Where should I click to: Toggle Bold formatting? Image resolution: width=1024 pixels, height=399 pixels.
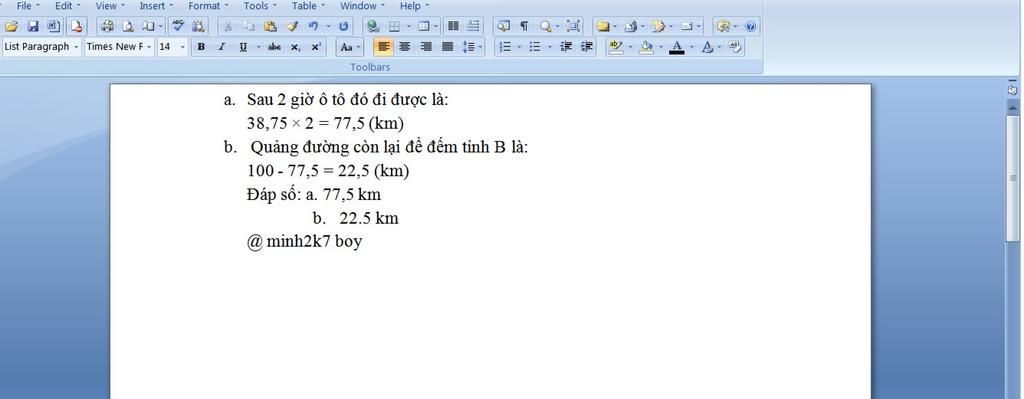coord(201,46)
